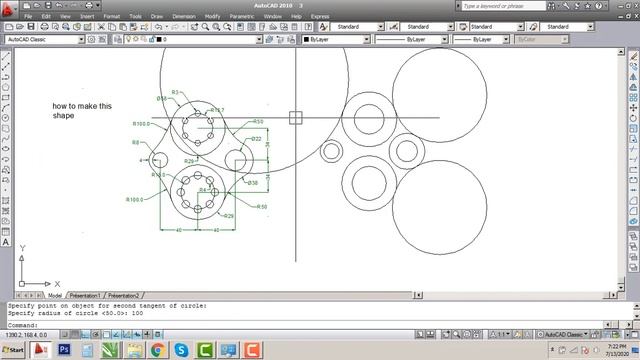Toggle Grid Display in status bar
640x360 pixels.
pyautogui.click(x=75, y=335)
